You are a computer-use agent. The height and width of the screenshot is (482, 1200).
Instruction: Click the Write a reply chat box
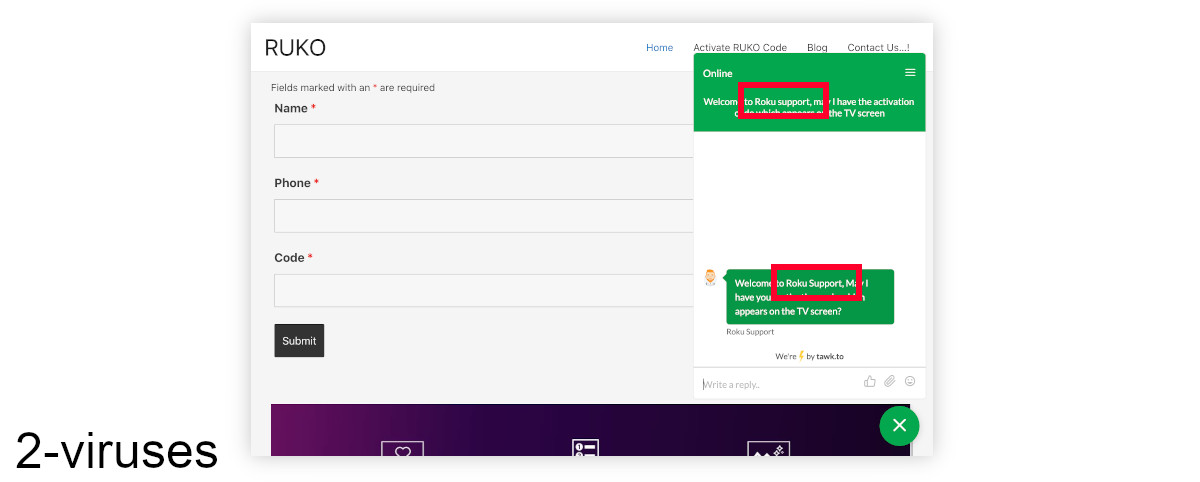(780, 384)
